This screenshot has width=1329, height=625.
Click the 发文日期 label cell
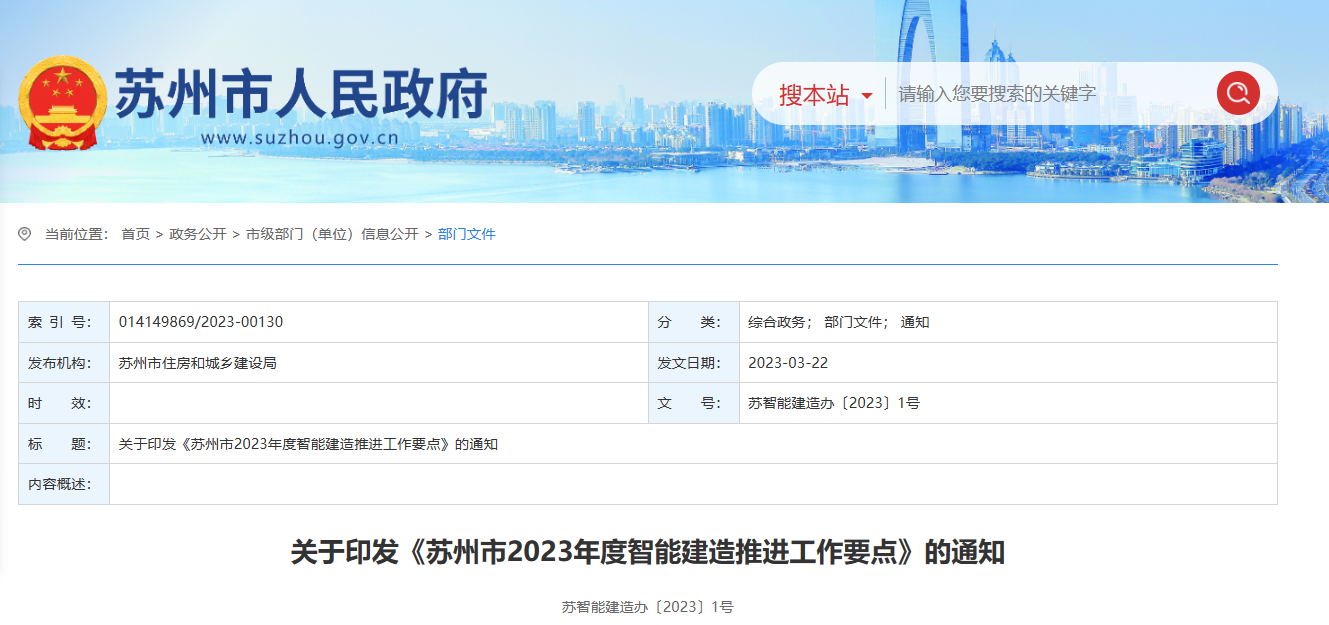tap(694, 363)
